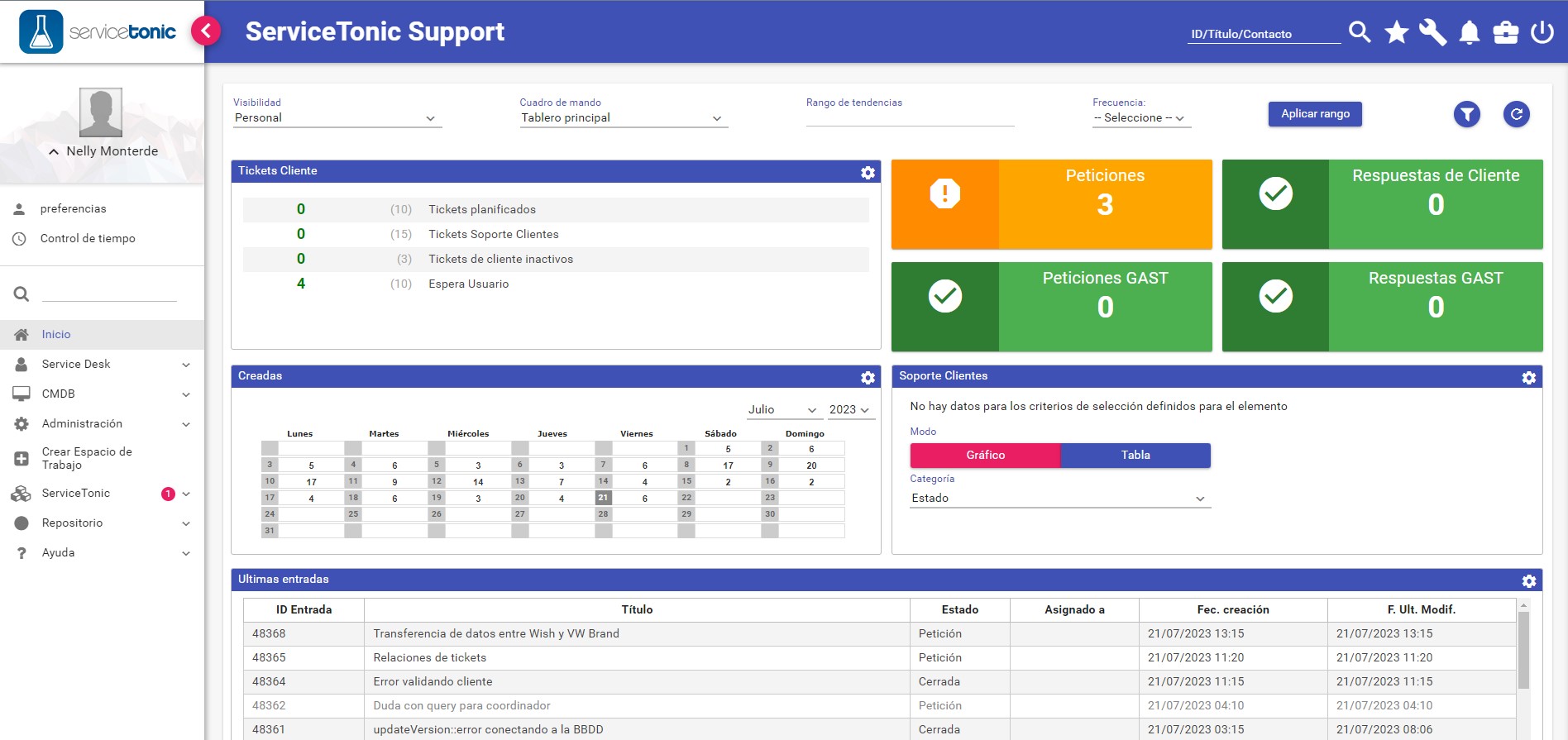
Task: Select calendar day 21 in Creadas
Action: click(x=603, y=498)
